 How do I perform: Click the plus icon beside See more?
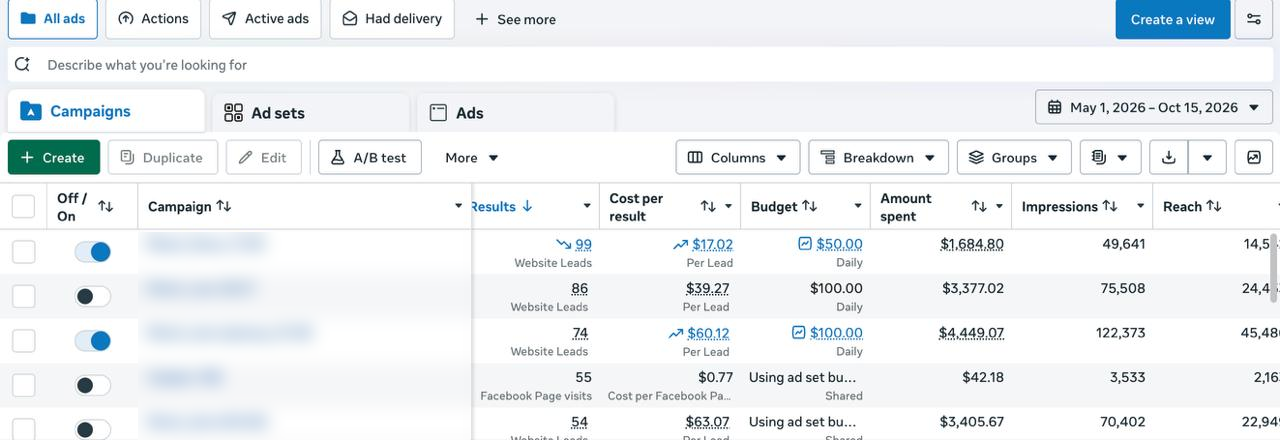click(482, 19)
